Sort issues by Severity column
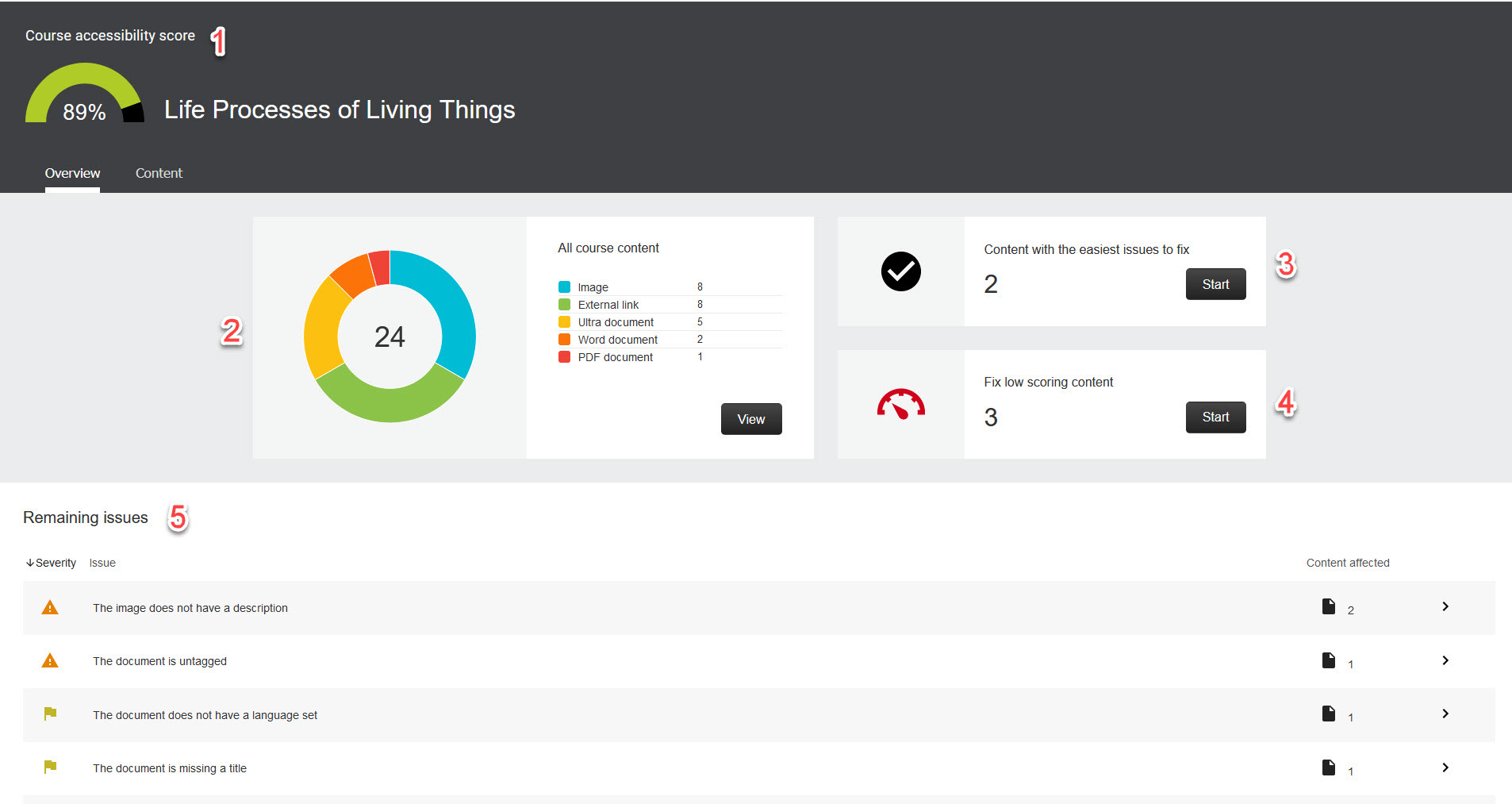The width and height of the screenshot is (1512, 804). (x=54, y=563)
